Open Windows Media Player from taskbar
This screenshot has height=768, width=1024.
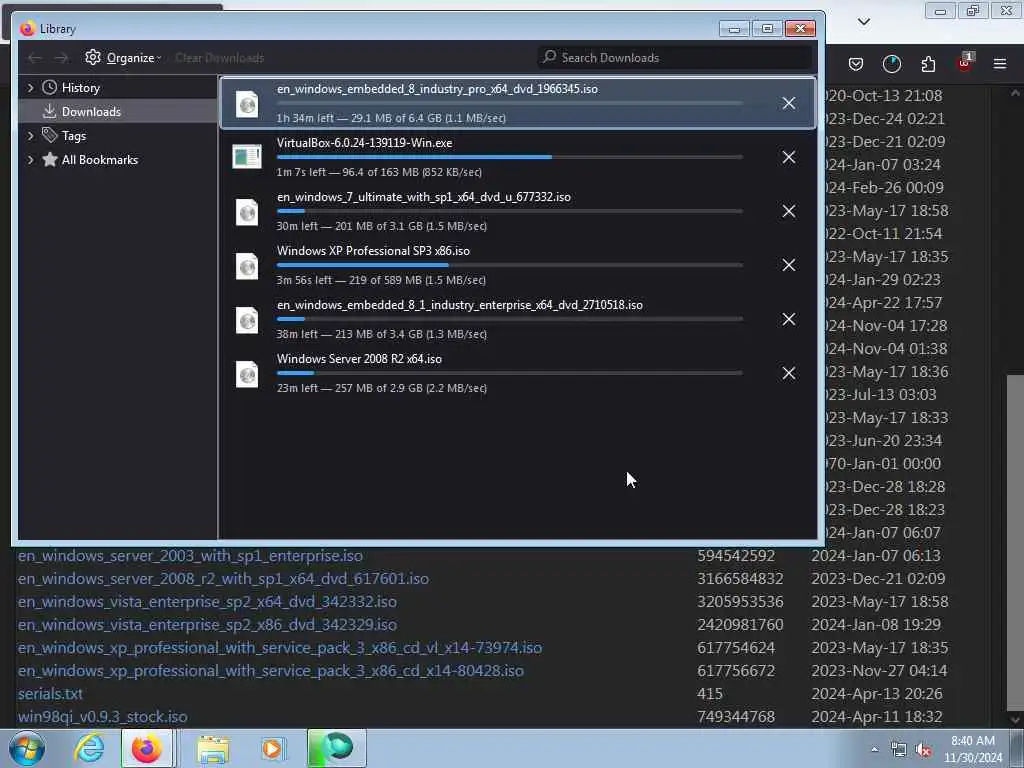(x=272, y=748)
